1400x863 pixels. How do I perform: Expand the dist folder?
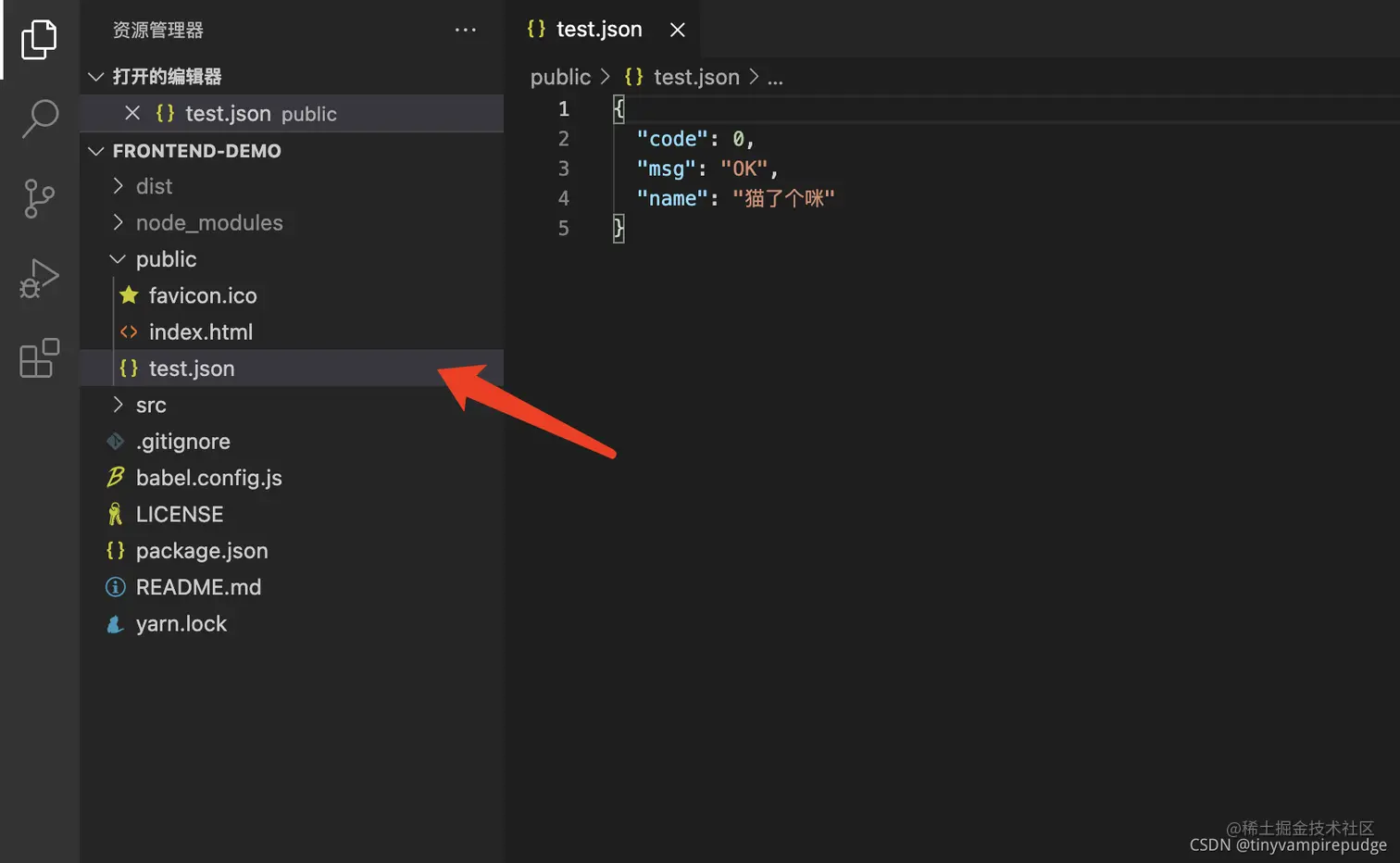tap(118, 186)
